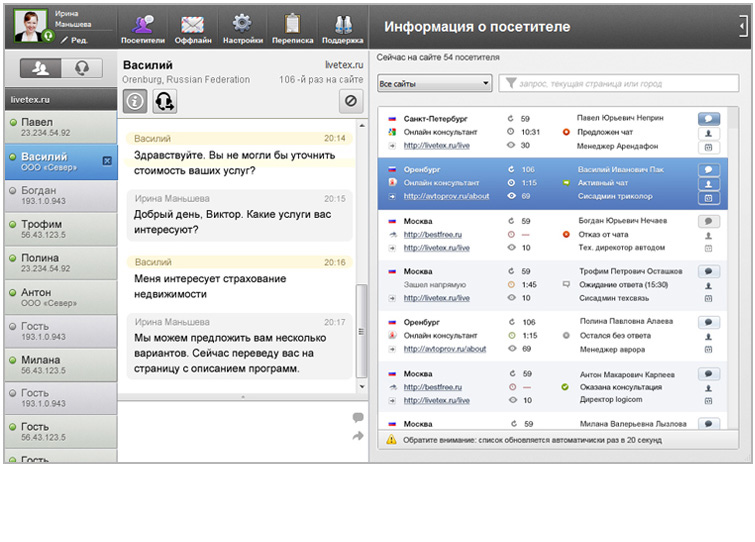Screen dimensions: 755x542
Task: Open the Посетители visitors section
Action: tap(143, 27)
